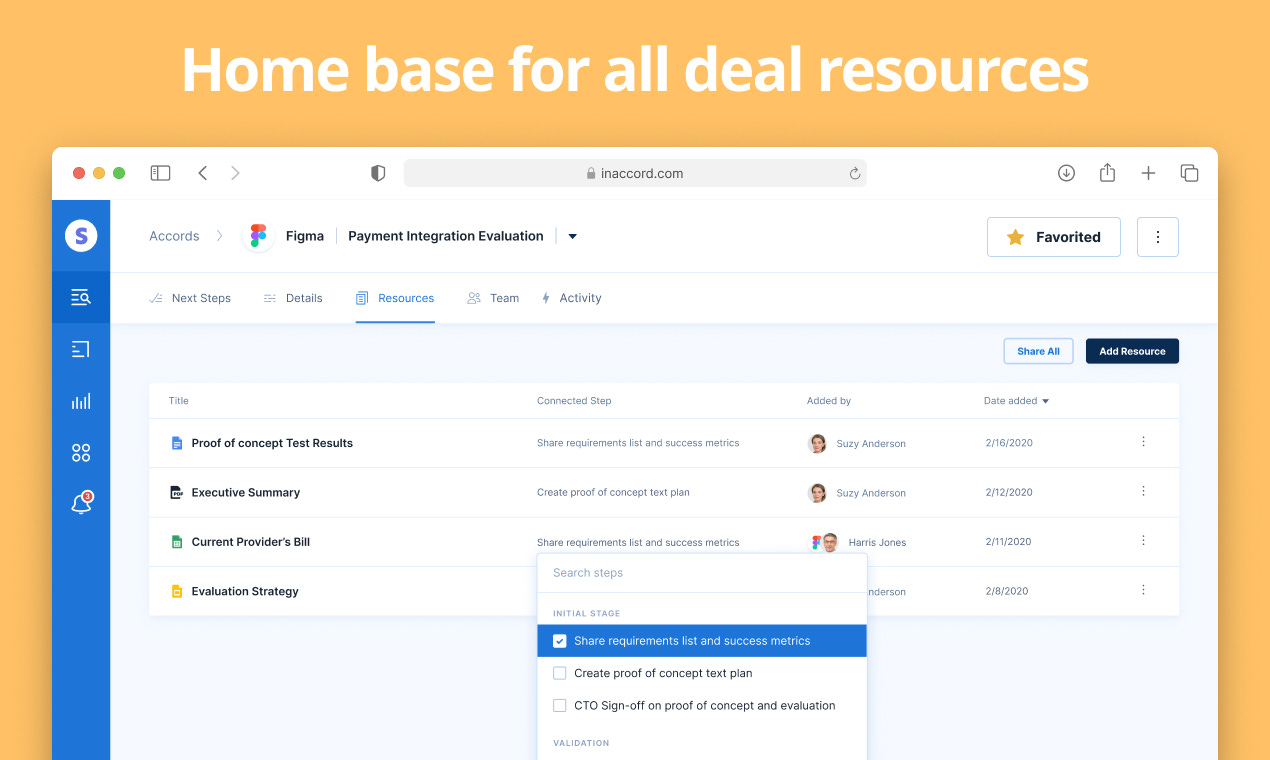Click Harris Jones avatar photo

point(830,542)
